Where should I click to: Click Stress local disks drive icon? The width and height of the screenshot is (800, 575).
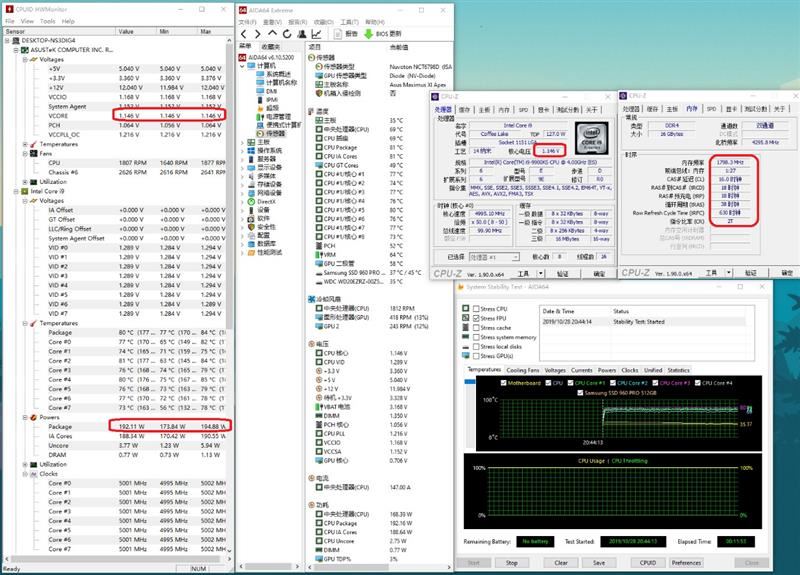tap(465, 346)
